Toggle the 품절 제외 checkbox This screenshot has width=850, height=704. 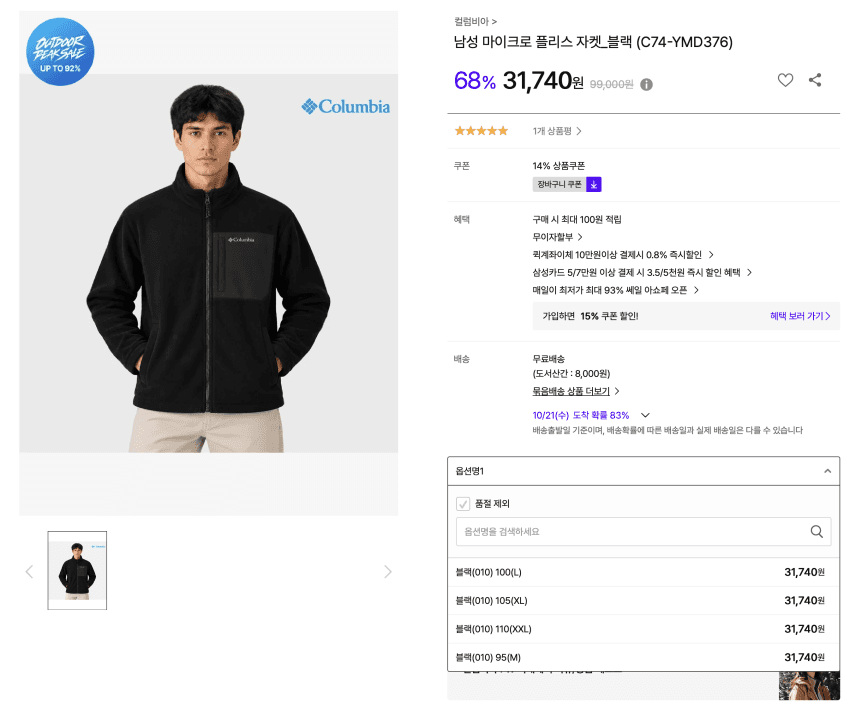(x=463, y=504)
